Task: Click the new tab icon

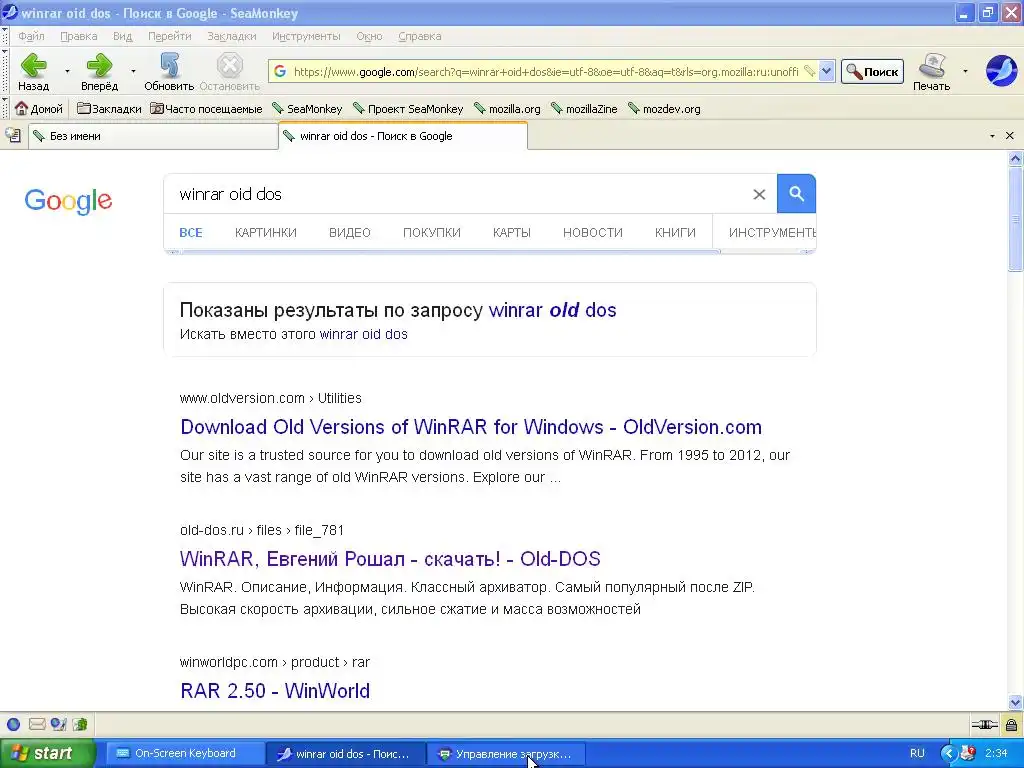Action: coord(13,136)
